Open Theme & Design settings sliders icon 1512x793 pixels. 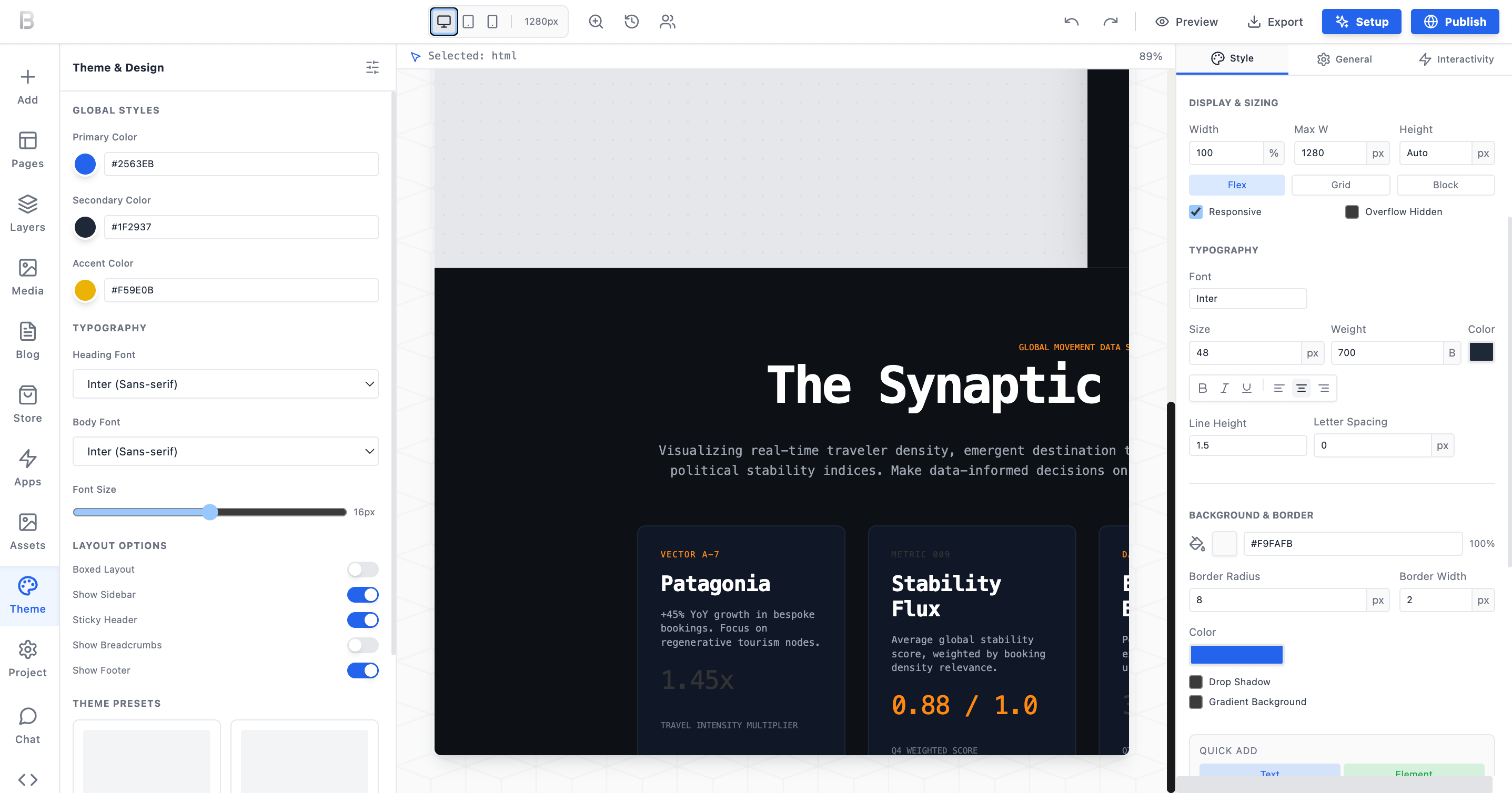372,67
